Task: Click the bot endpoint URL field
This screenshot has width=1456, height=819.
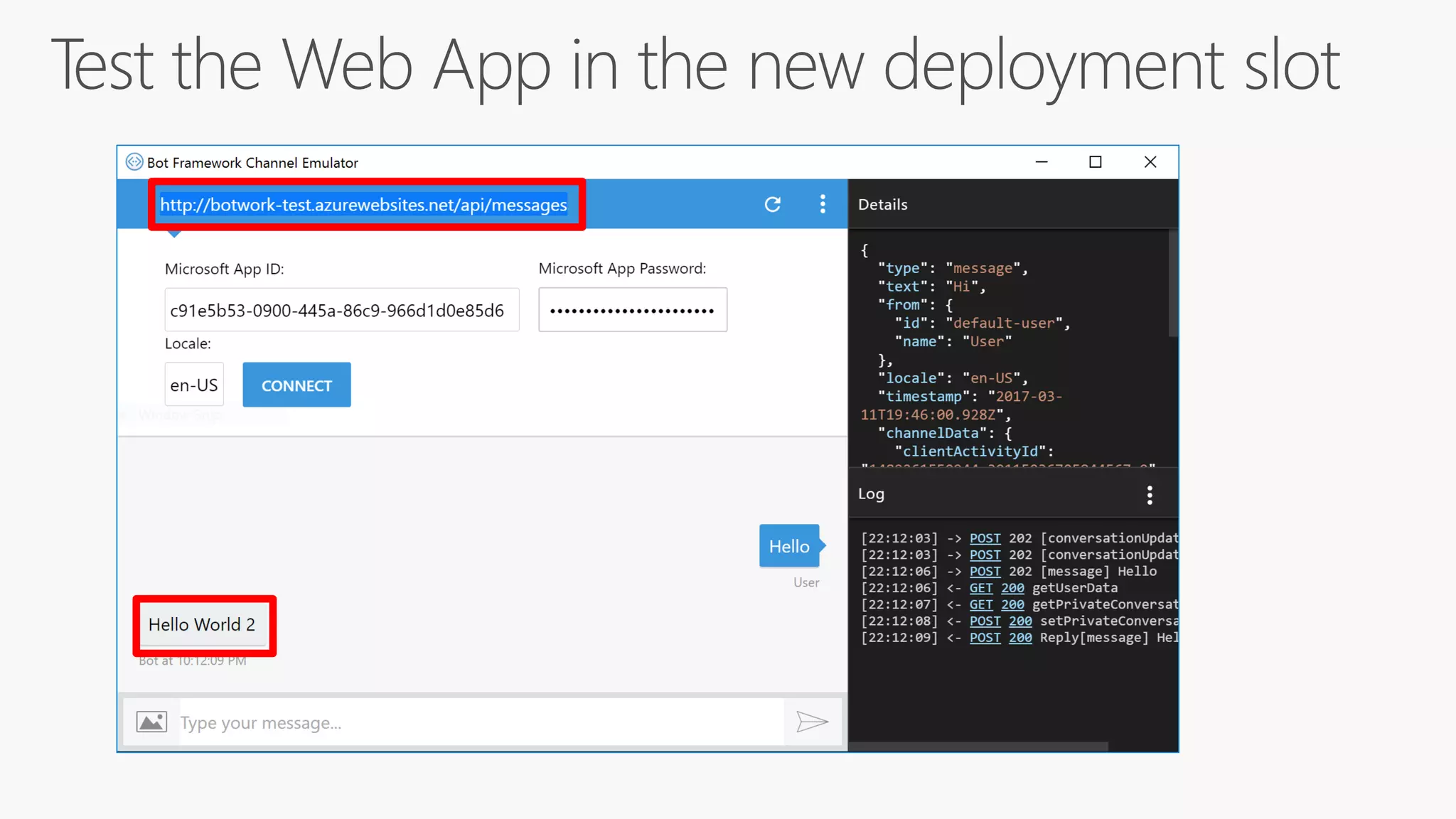Action: pos(363,205)
